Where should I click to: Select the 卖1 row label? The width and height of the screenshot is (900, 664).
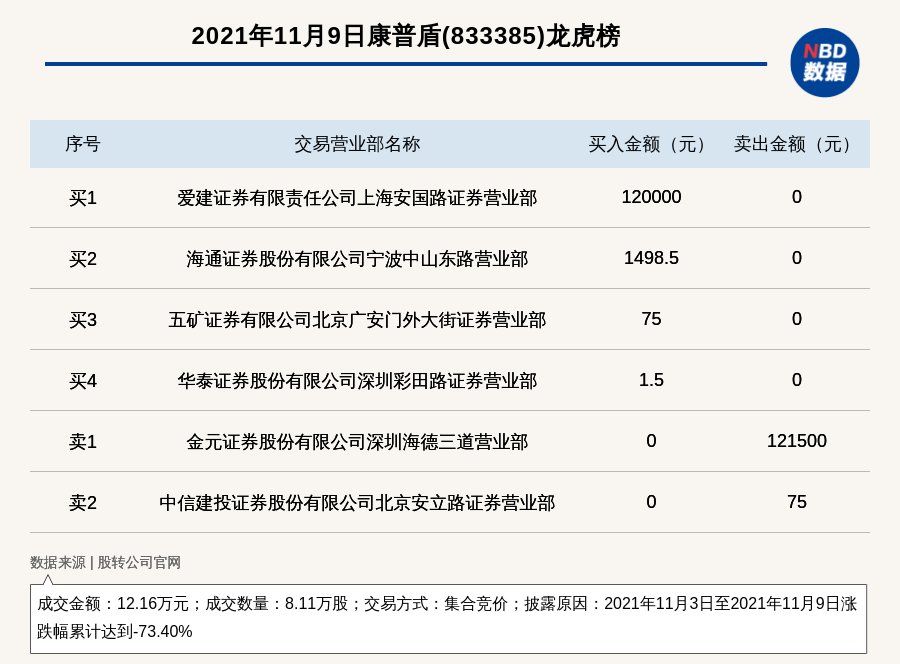(x=83, y=442)
